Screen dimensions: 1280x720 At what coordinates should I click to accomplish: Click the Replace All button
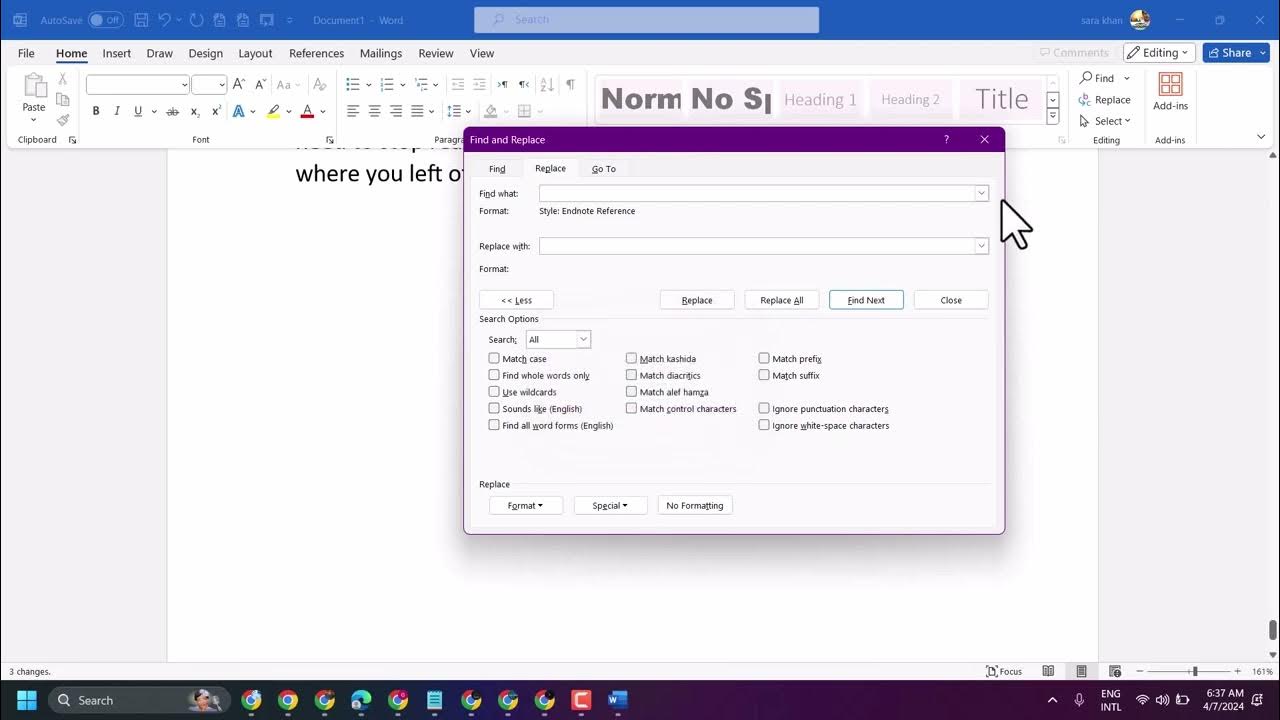point(782,300)
